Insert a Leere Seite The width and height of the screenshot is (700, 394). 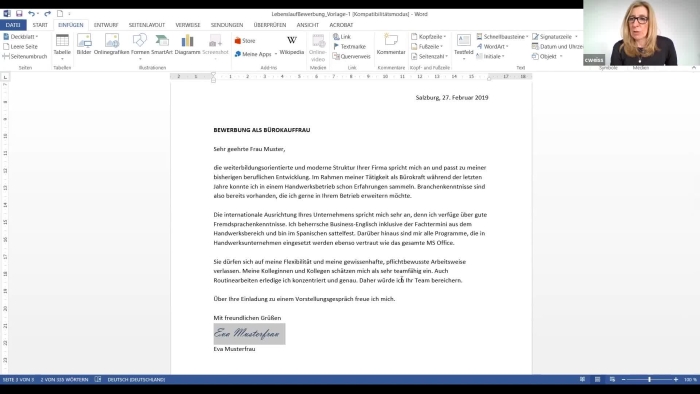point(20,46)
